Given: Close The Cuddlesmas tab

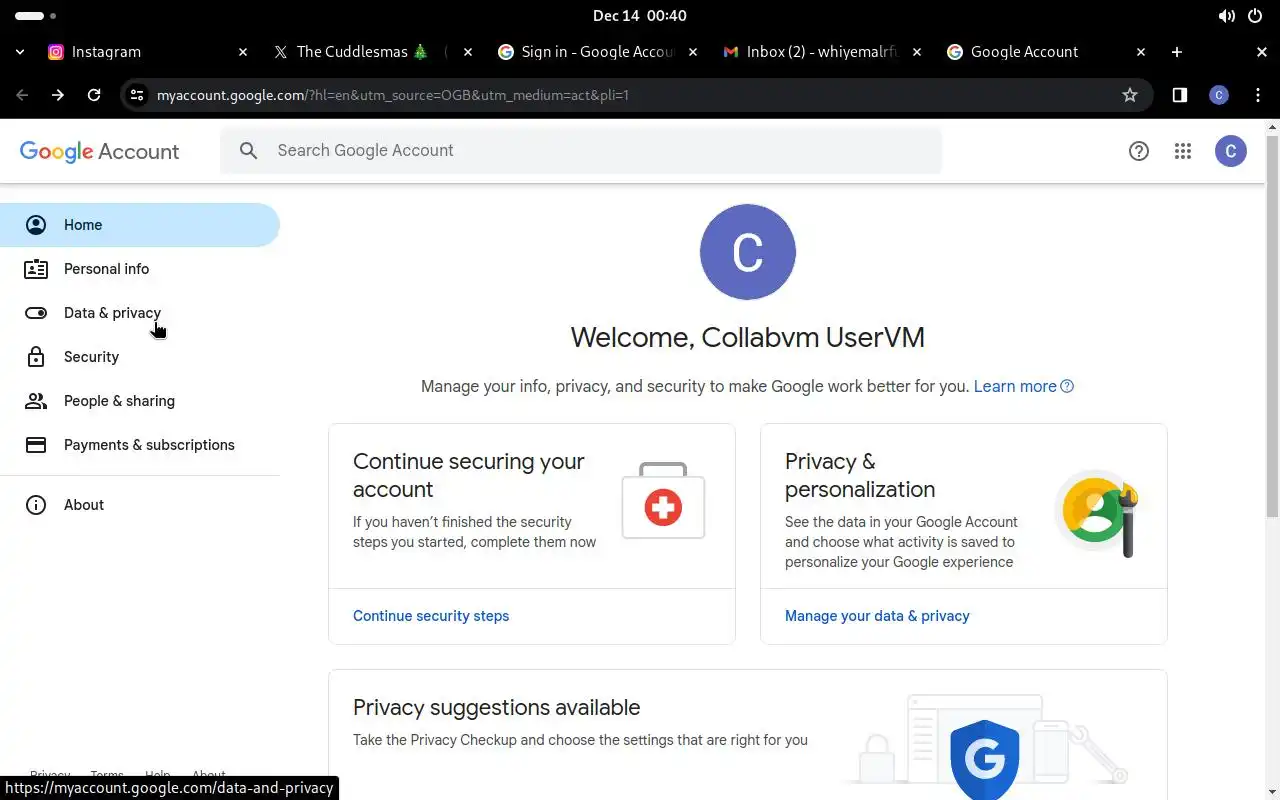Looking at the screenshot, I should click(467, 52).
